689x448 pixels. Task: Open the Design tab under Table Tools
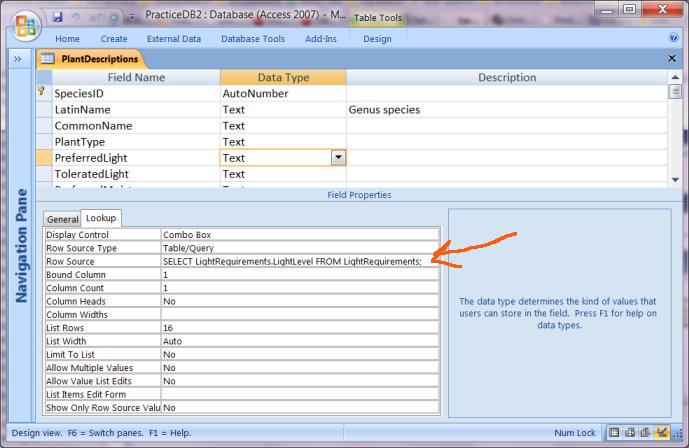(377, 39)
